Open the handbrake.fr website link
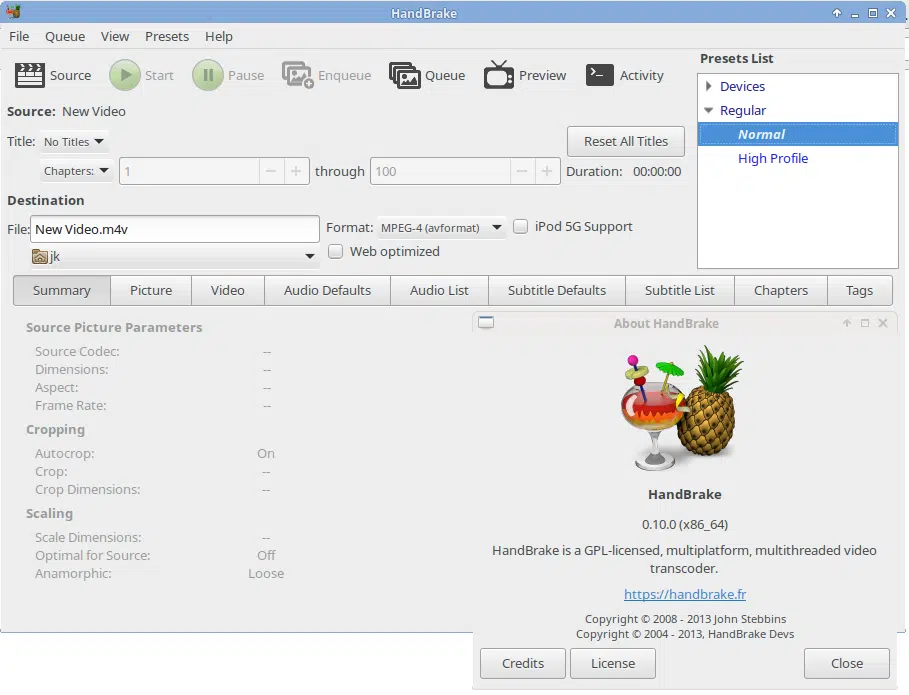909x695 pixels. pos(685,594)
